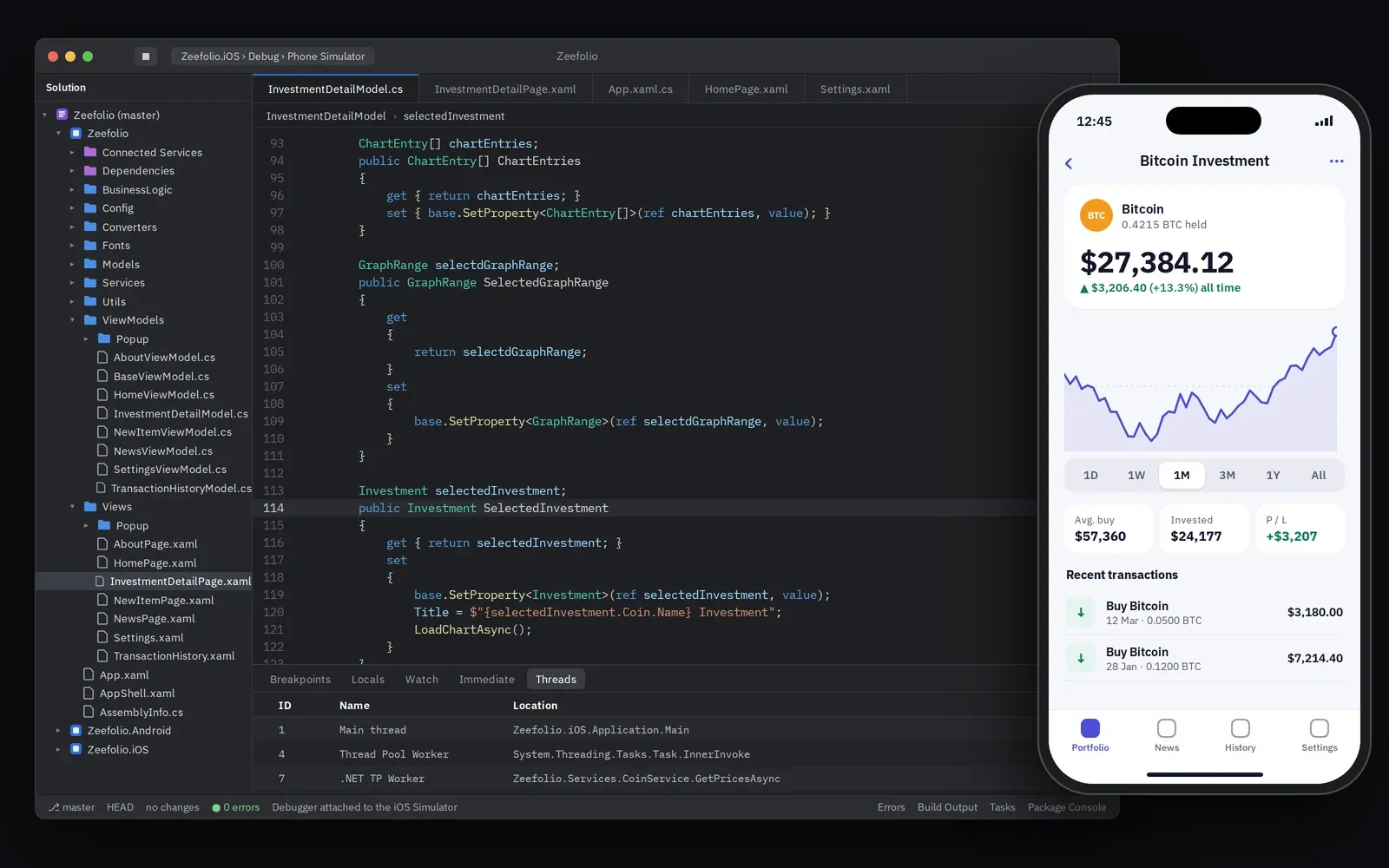Click the Zeefolio (master) solution icon

62,115
